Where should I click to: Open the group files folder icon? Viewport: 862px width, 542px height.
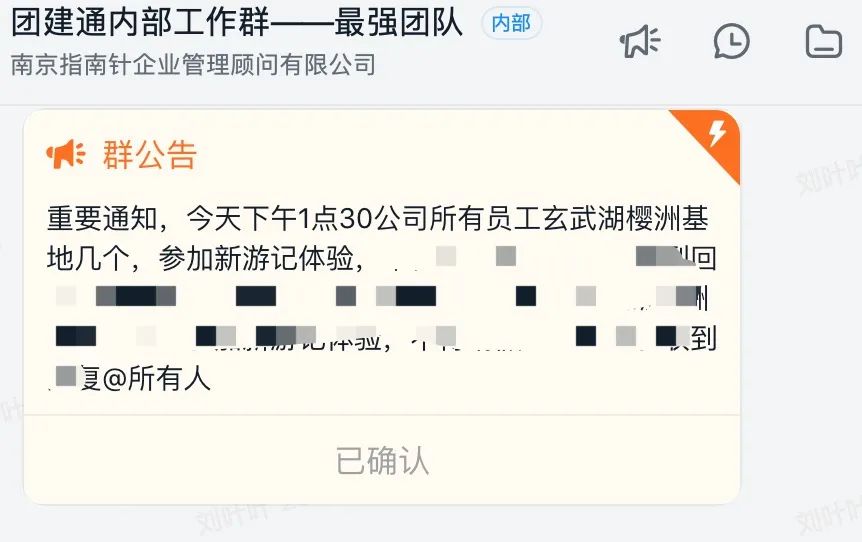click(x=824, y=41)
